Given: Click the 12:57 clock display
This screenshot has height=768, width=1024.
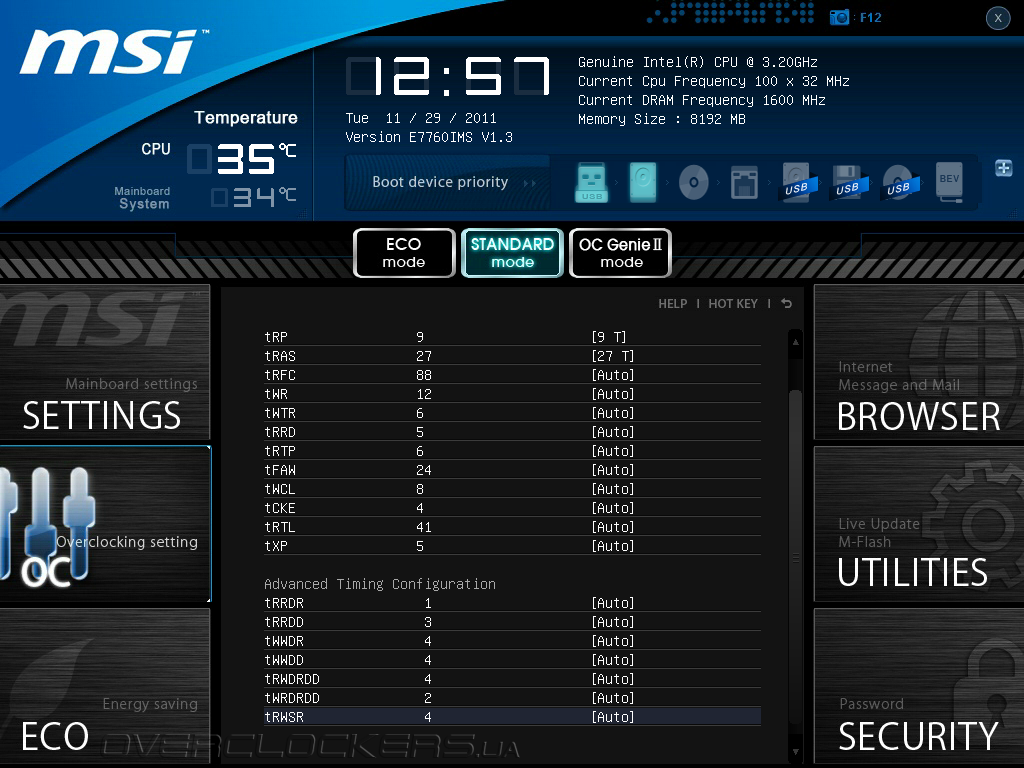Looking at the screenshot, I should [448, 76].
